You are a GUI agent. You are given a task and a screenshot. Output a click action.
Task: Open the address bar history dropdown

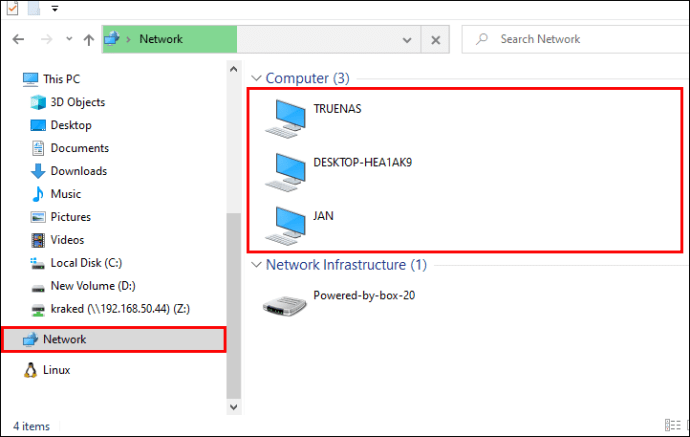coord(407,39)
